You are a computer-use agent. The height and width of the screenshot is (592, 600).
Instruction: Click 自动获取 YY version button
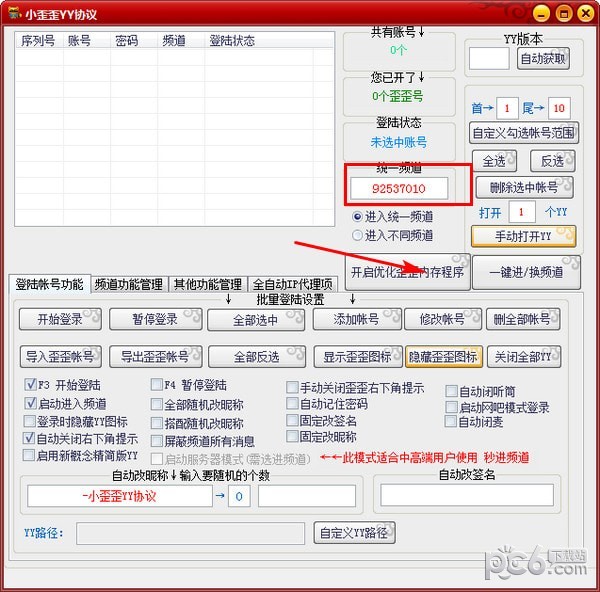click(x=543, y=59)
